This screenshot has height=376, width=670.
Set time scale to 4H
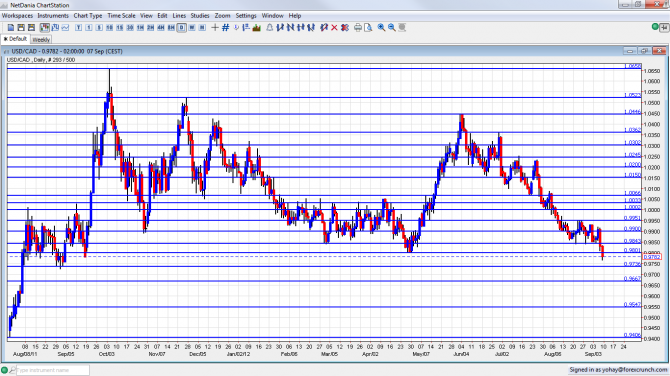coord(161,28)
